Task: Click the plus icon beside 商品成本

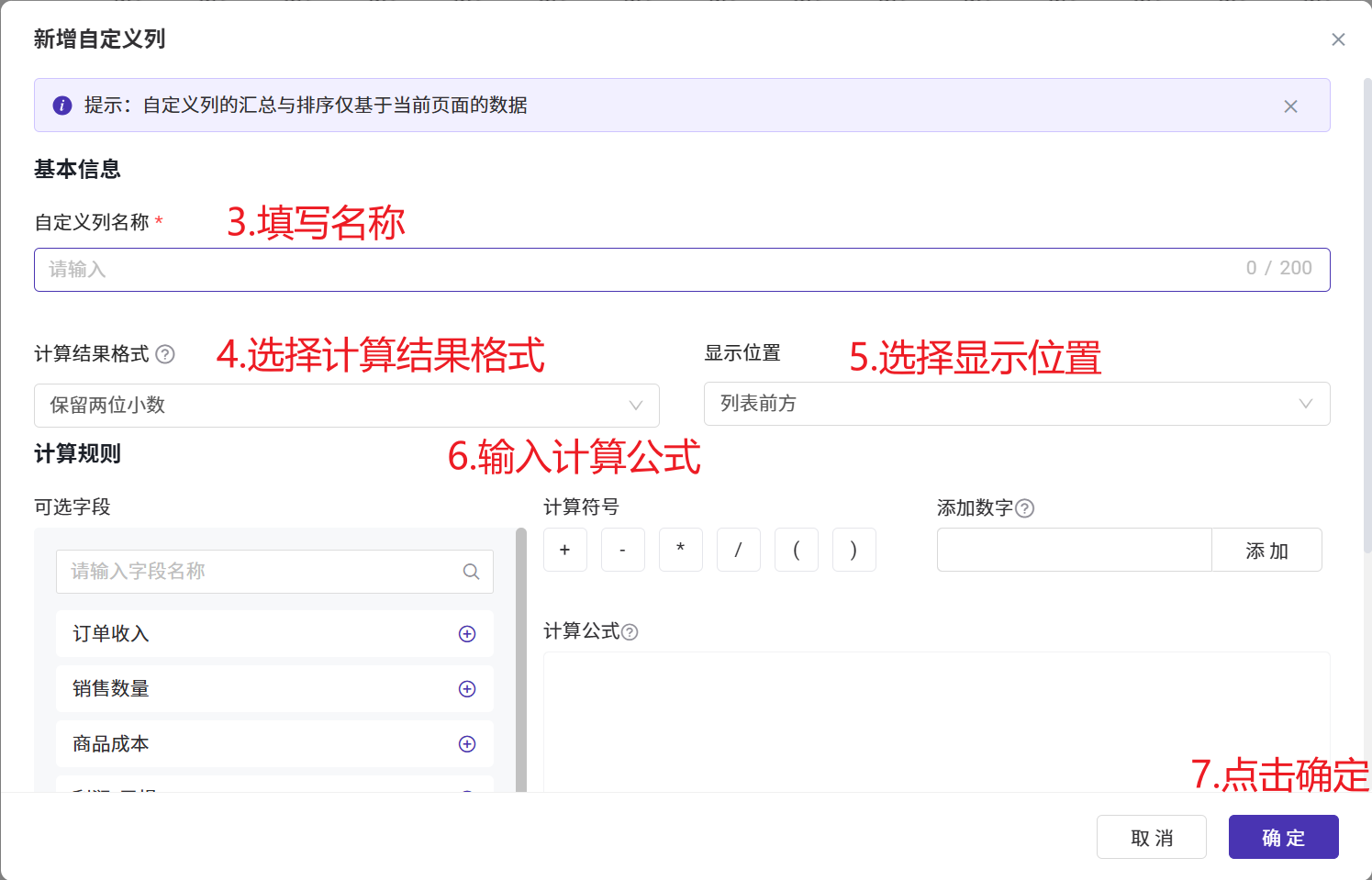Action: pyautogui.click(x=467, y=744)
